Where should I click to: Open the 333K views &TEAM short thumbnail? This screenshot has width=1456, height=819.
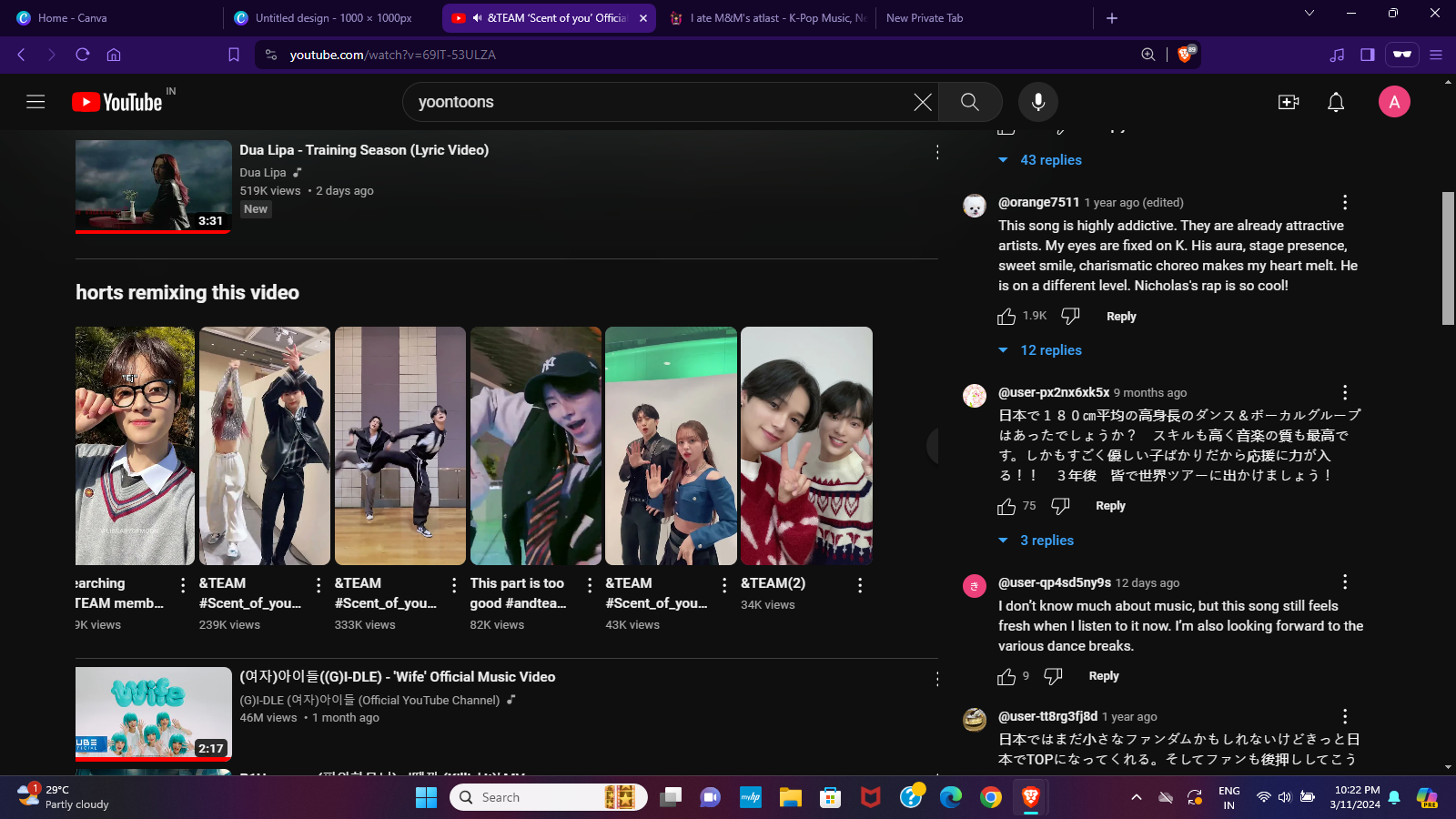coord(400,446)
